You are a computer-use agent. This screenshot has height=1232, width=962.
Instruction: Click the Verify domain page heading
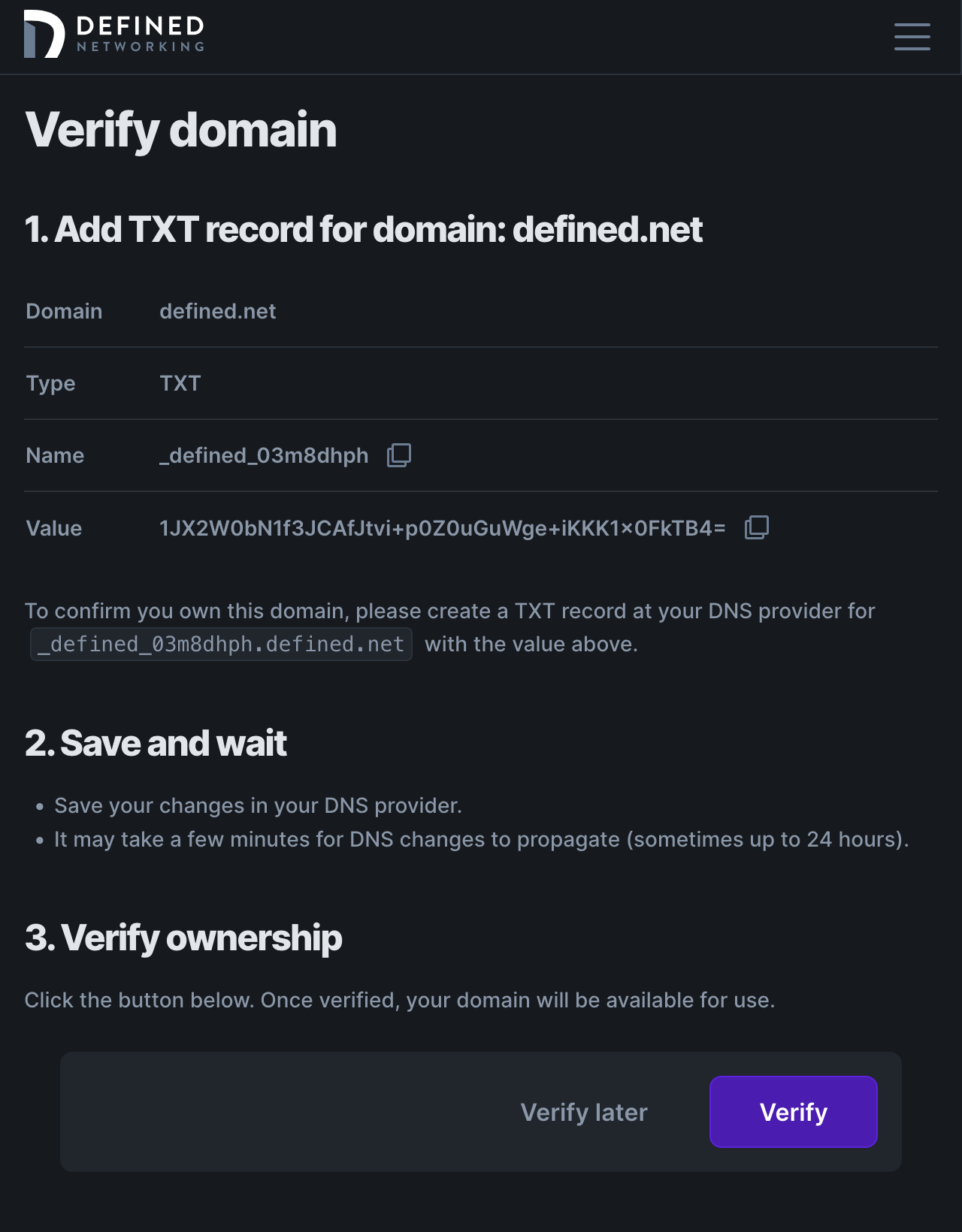pos(180,129)
